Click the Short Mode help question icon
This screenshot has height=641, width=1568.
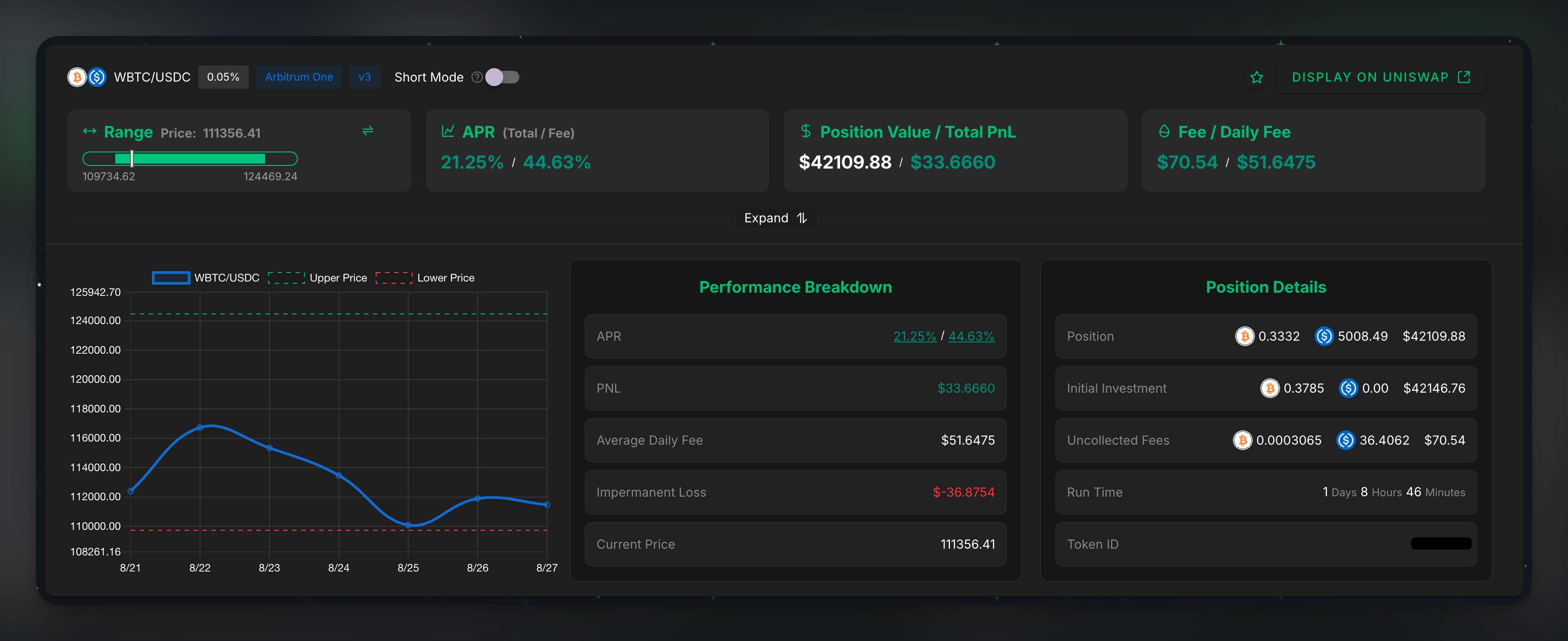pyautogui.click(x=477, y=77)
